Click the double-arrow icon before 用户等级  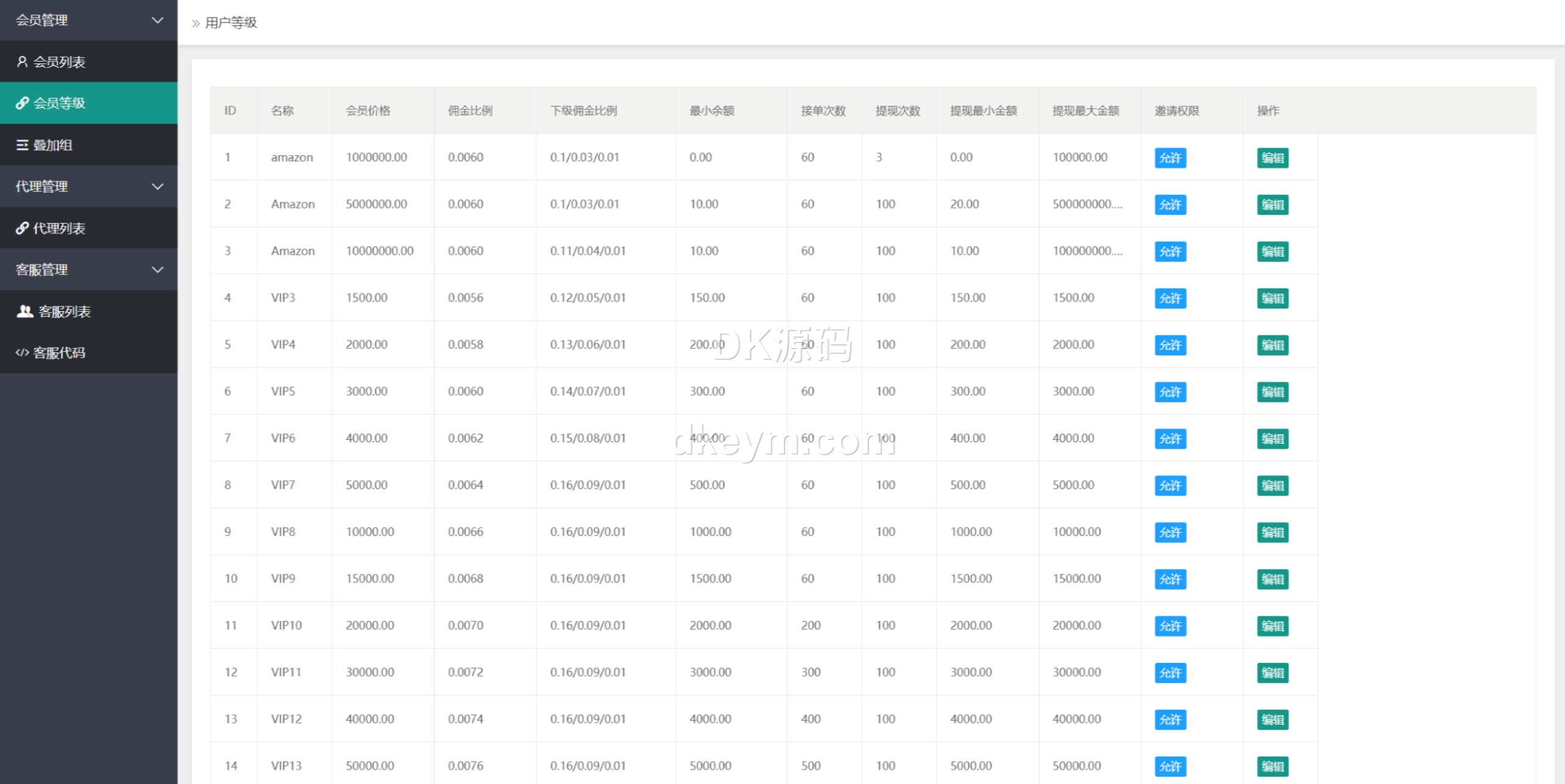[196, 23]
